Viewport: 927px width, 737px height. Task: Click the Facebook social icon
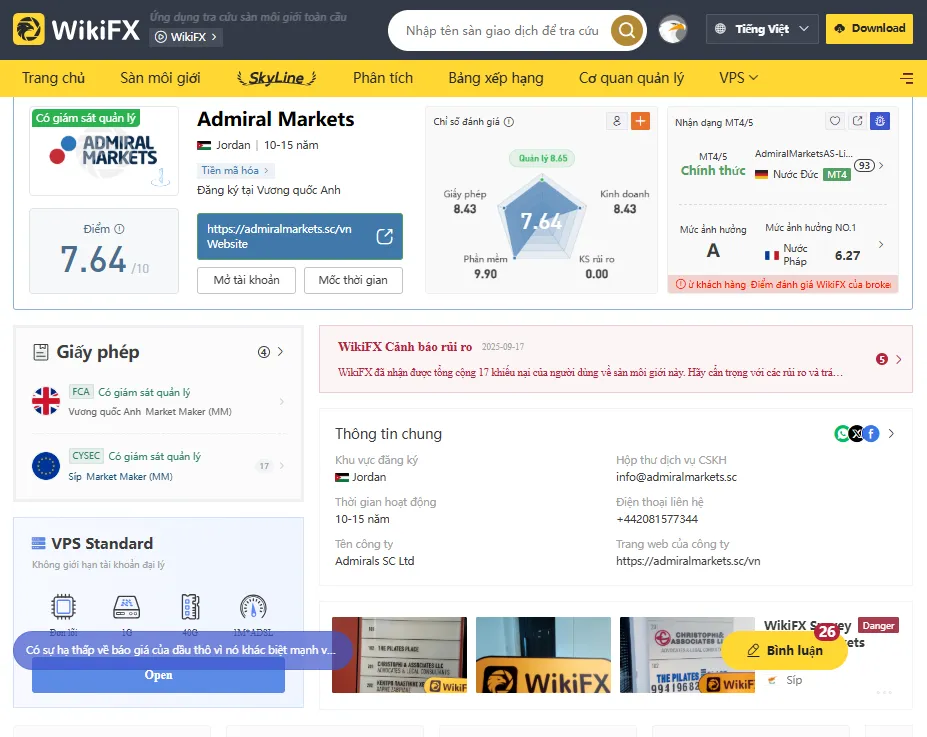871,434
